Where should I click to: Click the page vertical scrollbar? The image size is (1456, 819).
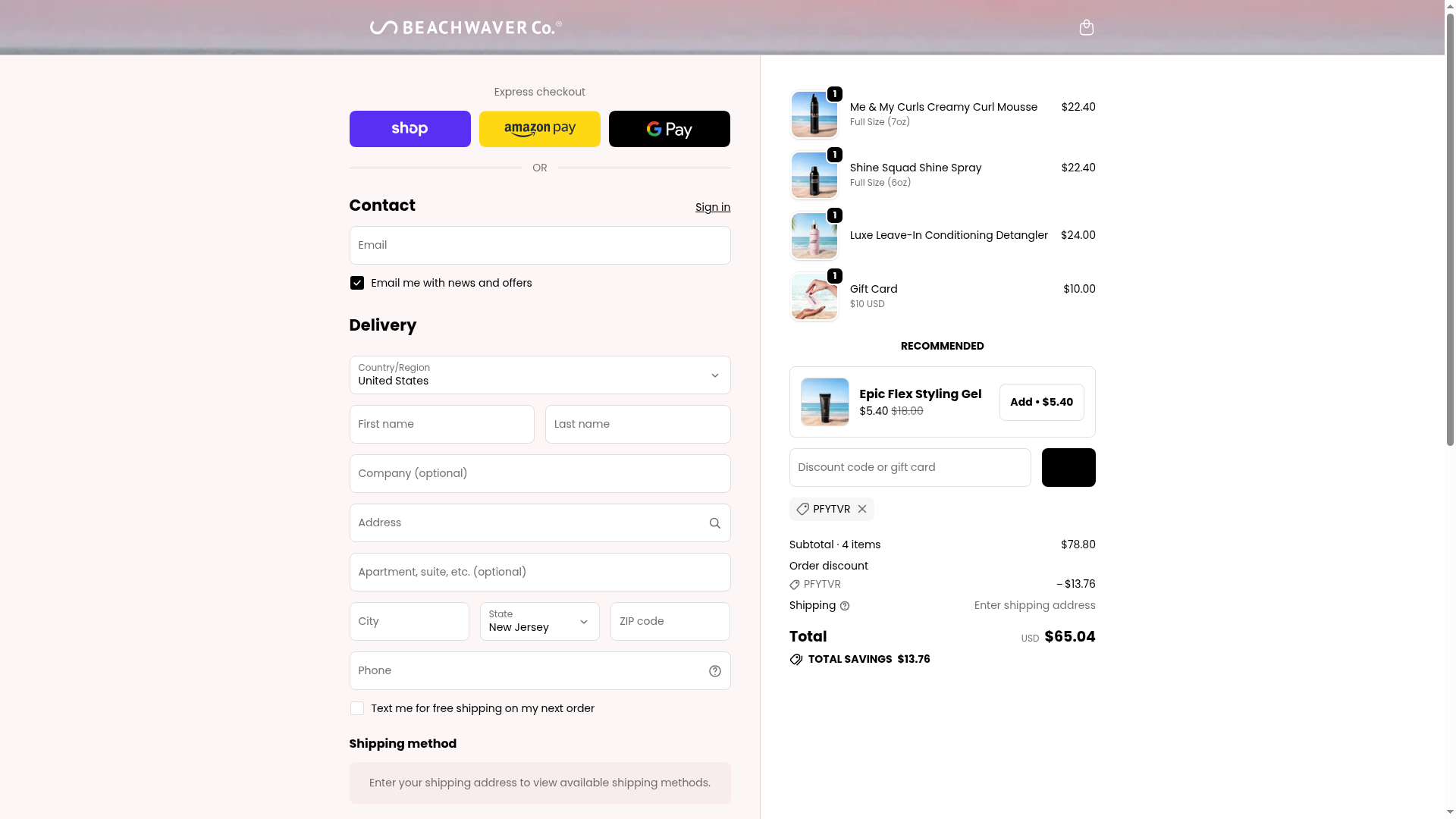(x=1450, y=227)
